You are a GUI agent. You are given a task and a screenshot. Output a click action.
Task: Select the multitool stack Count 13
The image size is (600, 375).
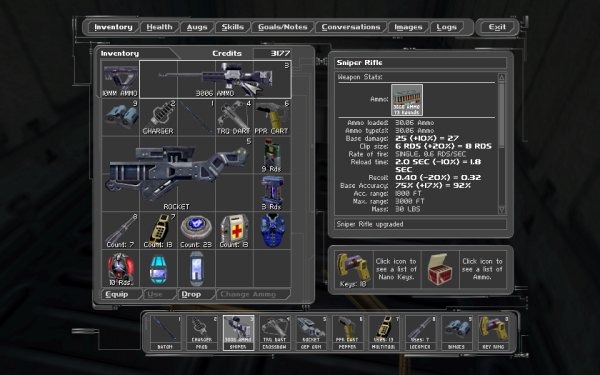[x=158, y=230]
